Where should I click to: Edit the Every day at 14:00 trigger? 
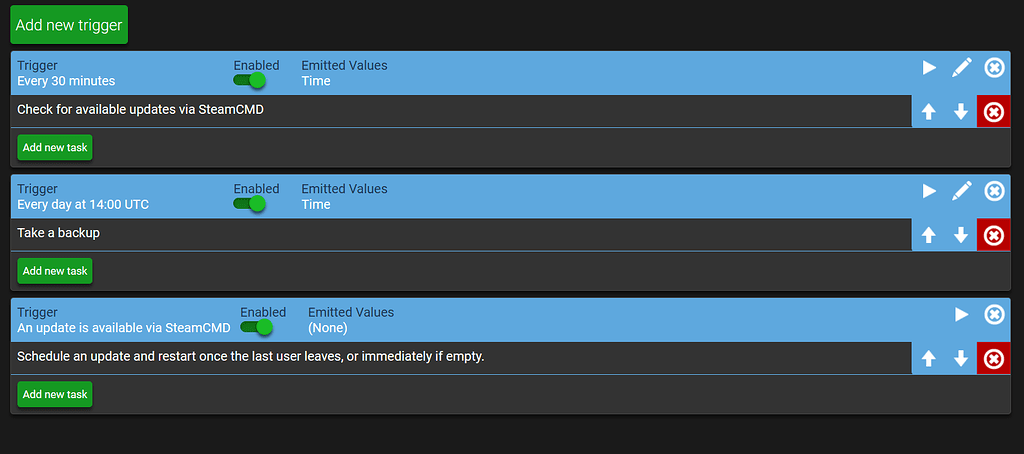[x=962, y=191]
